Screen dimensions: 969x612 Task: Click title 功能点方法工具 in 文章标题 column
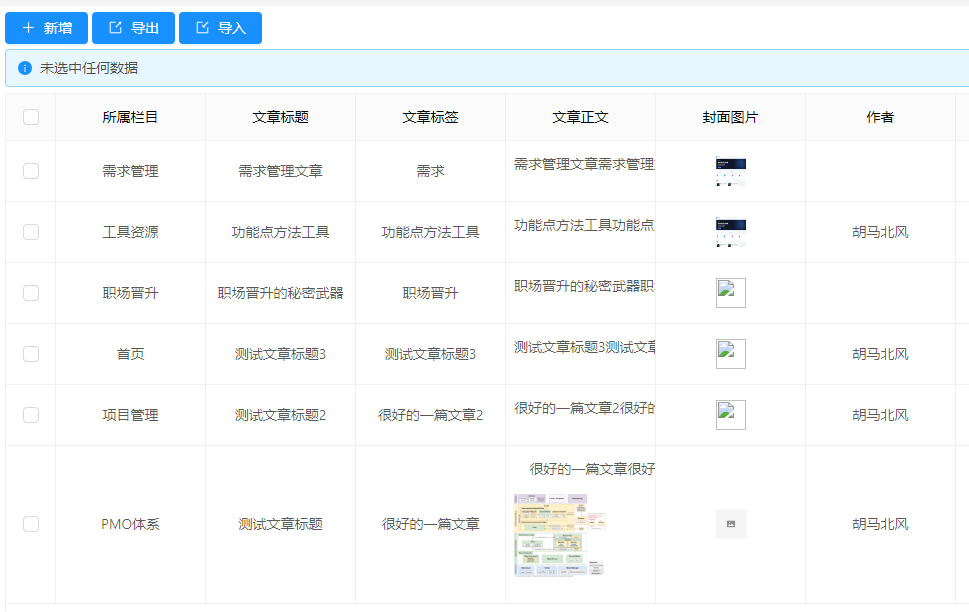pyautogui.click(x=281, y=232)
